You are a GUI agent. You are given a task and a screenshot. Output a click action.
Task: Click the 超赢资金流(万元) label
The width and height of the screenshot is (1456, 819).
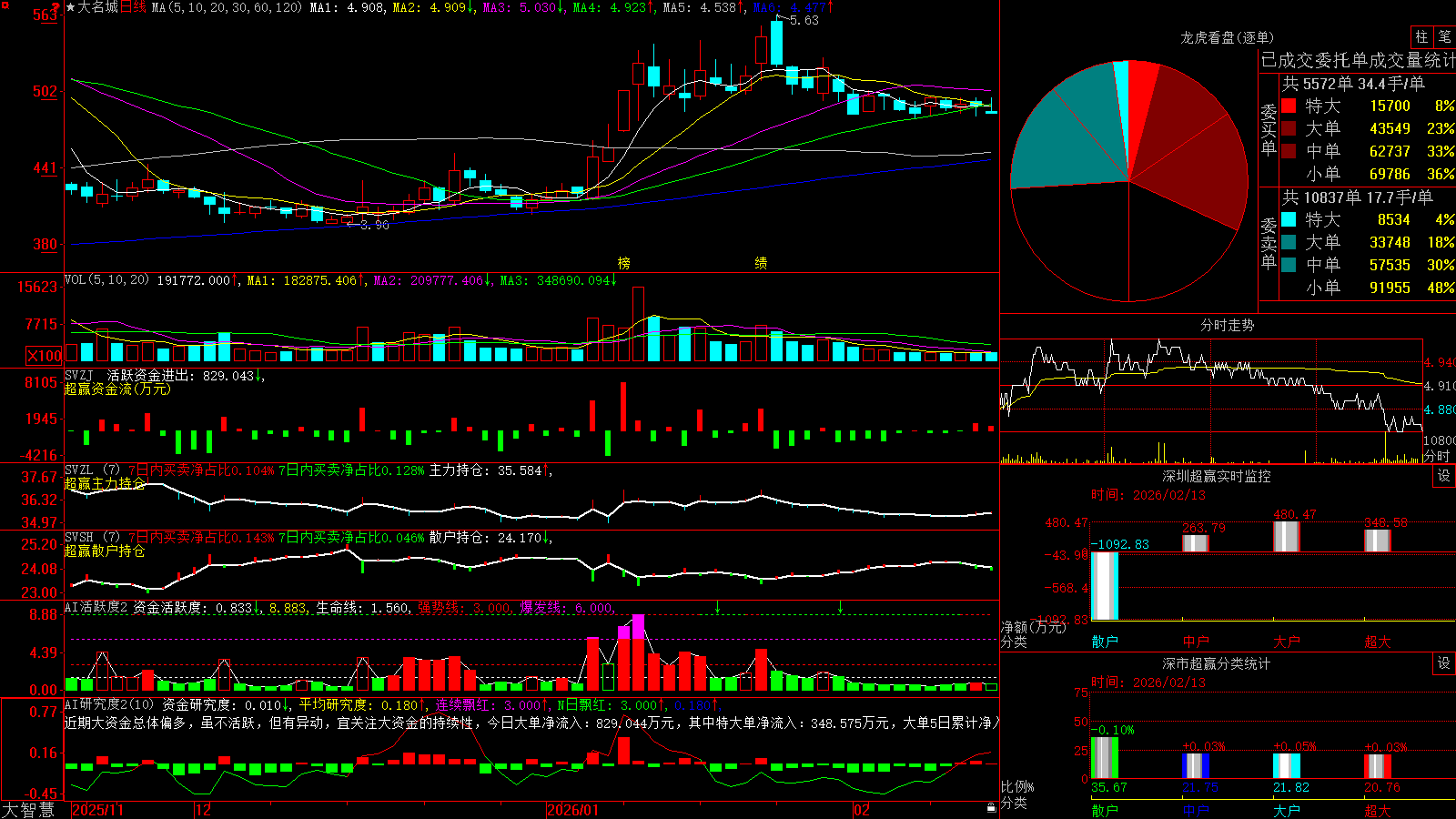pyautogui.click(x=117, y=389)
